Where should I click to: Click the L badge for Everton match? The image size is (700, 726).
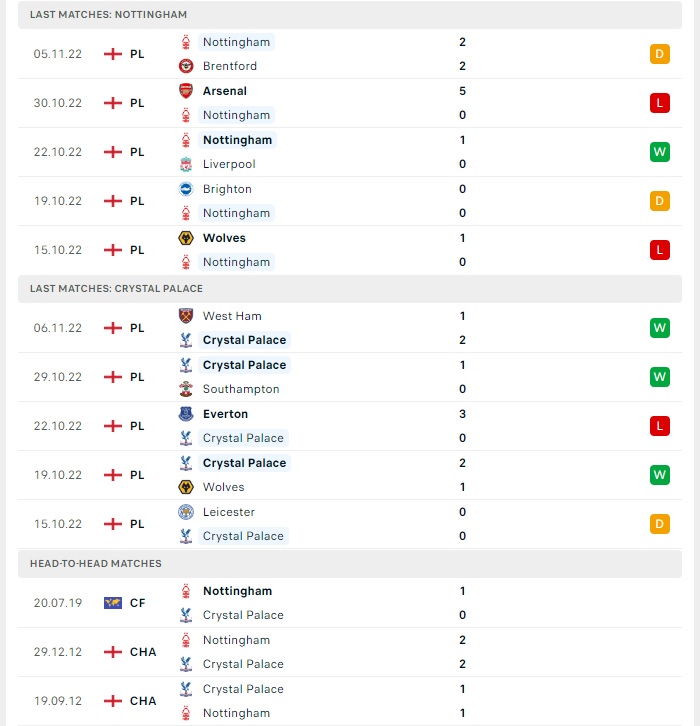[660, 426]
